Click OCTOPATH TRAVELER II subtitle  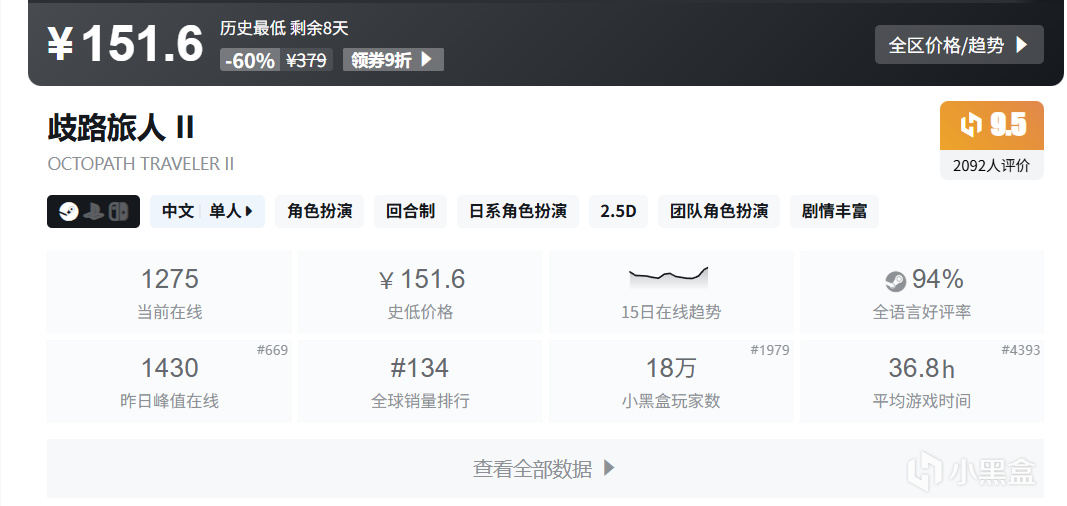(141, 164)
